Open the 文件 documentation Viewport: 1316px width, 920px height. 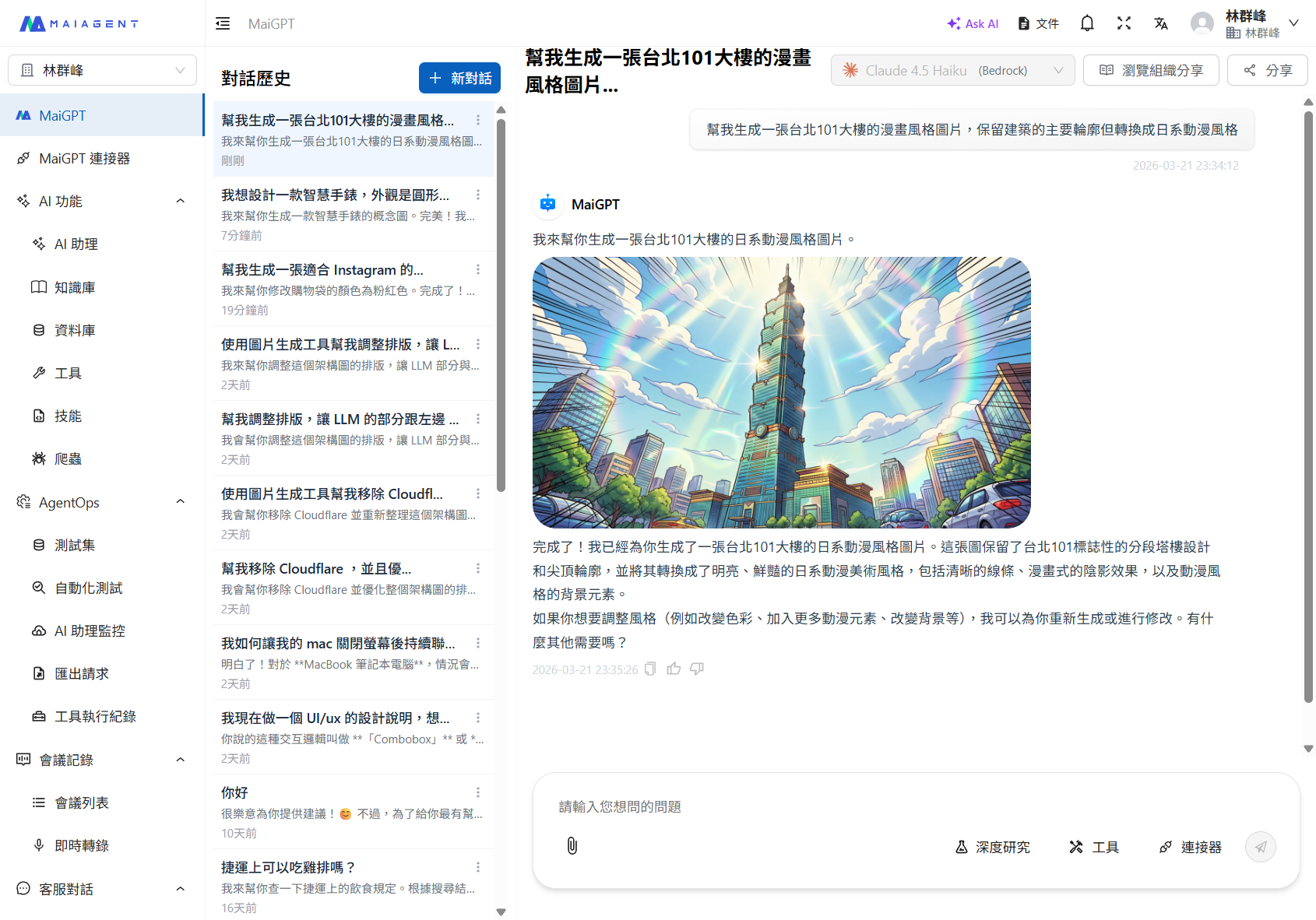point(1038,23)
